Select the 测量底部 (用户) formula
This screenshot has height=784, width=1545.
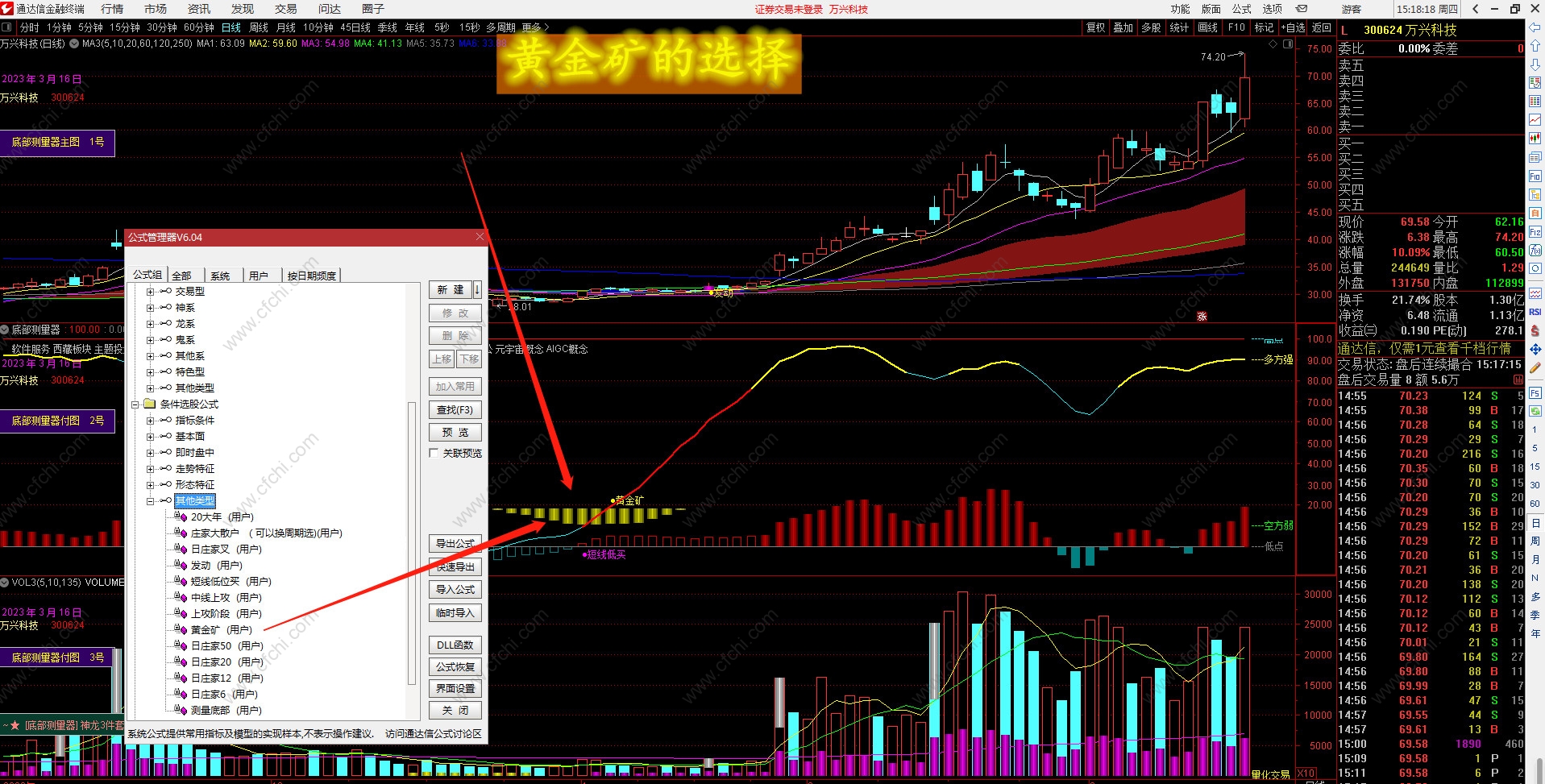click(226, 711)
